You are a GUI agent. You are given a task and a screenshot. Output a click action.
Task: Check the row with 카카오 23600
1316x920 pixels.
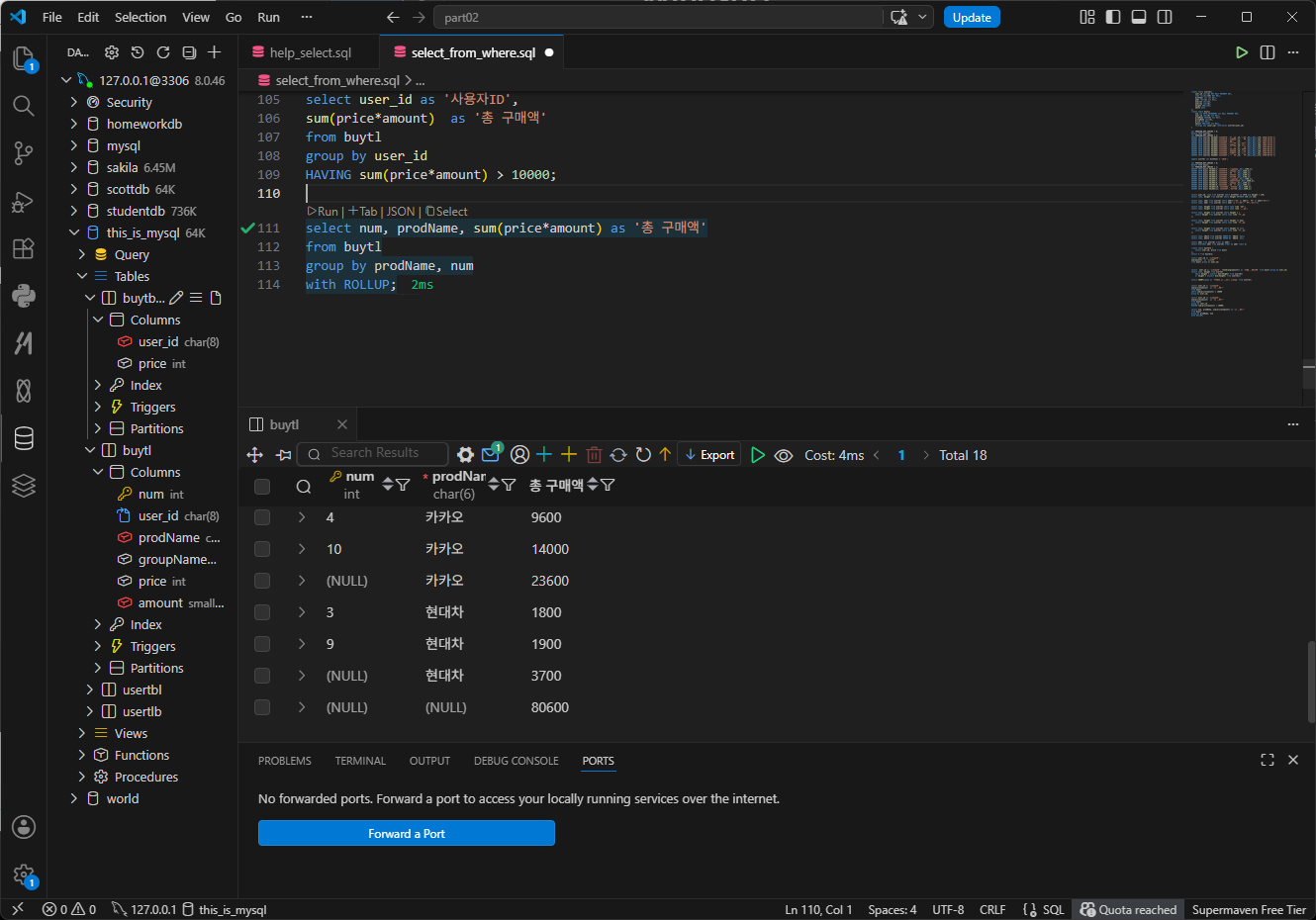[x=262, y=581]
